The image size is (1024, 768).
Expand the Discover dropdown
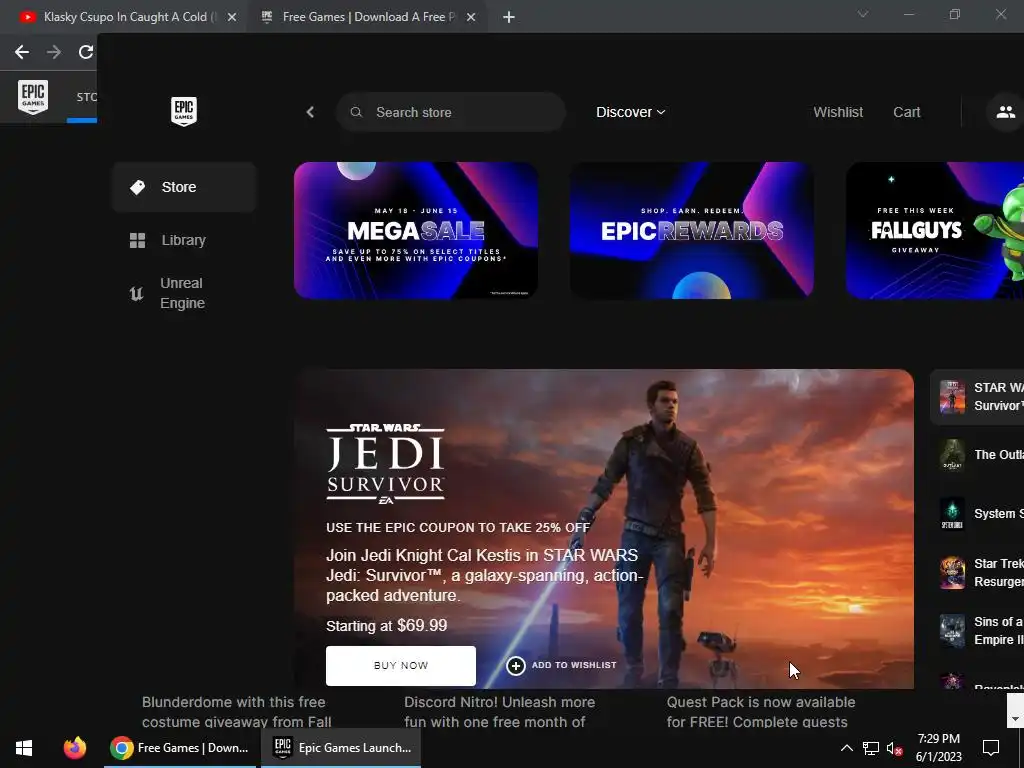tap(630, 112)
